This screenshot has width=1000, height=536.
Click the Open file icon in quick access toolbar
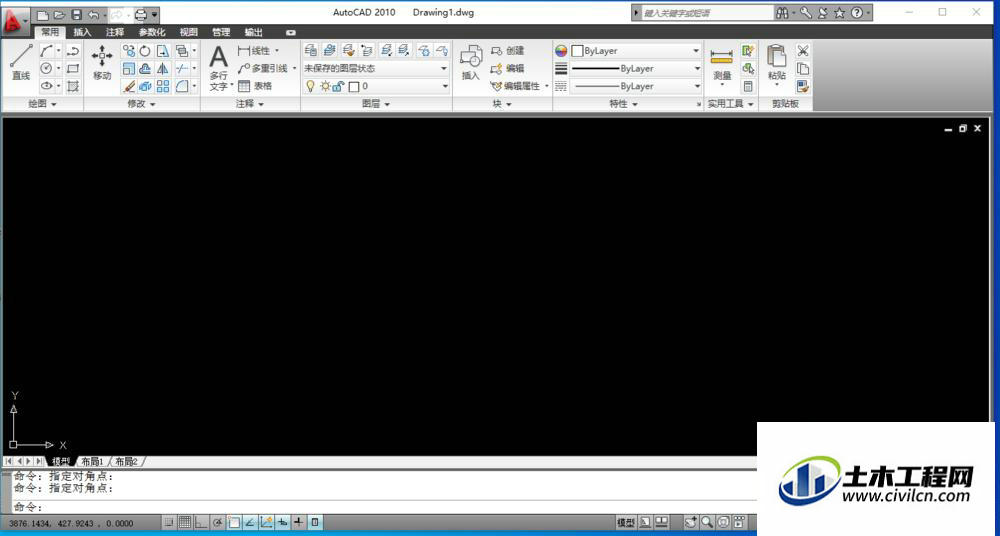(x=59, y=15)
